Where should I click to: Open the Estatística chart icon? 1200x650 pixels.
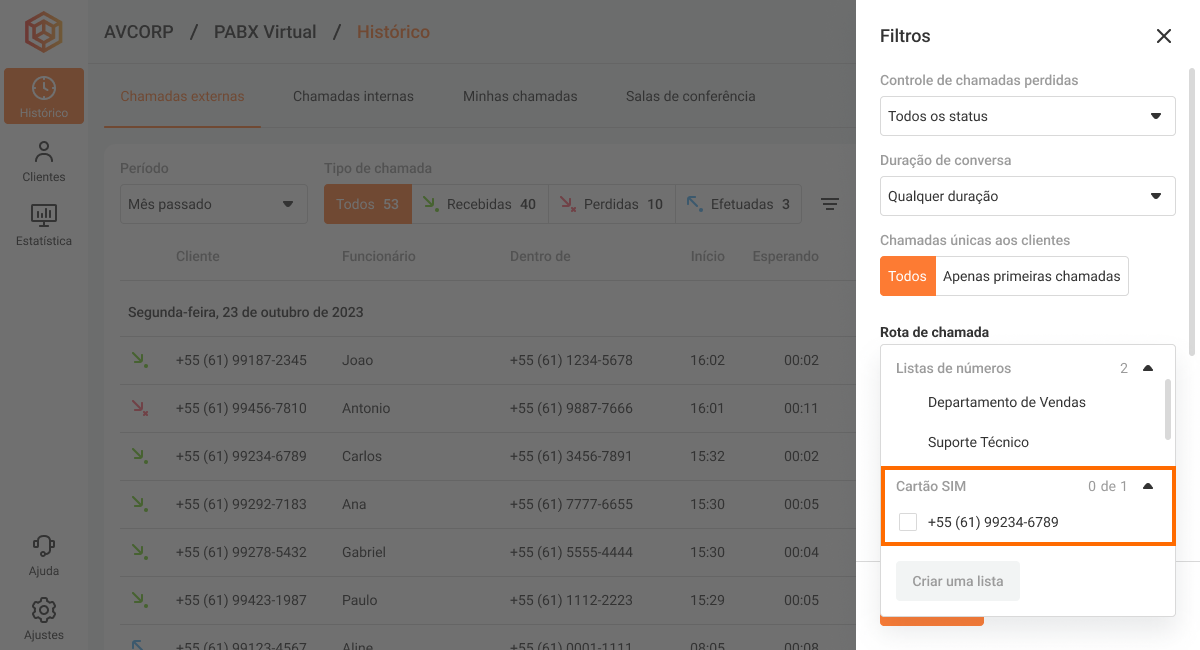coord(43,224)
